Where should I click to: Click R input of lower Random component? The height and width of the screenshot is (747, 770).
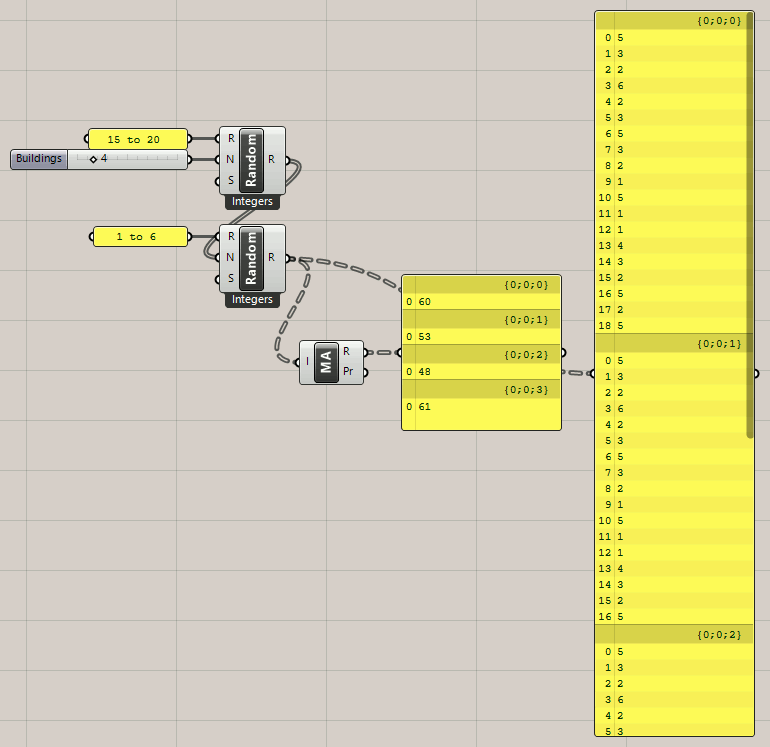230,236
